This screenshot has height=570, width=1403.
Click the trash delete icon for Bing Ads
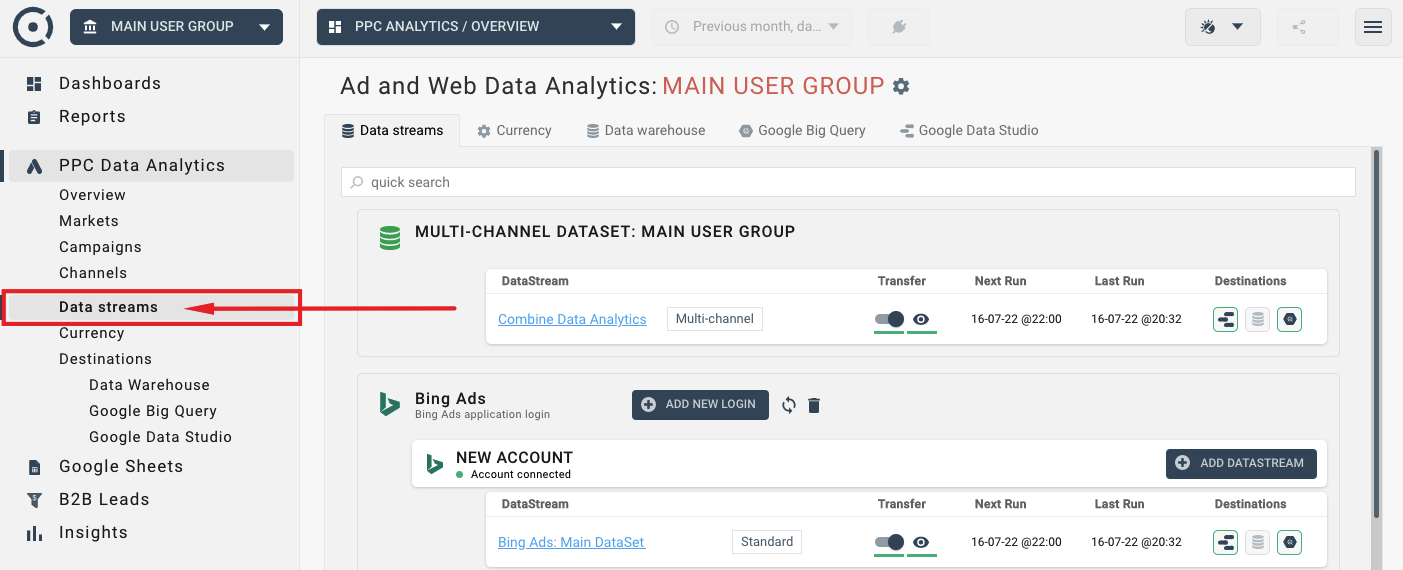coord(814,405)
